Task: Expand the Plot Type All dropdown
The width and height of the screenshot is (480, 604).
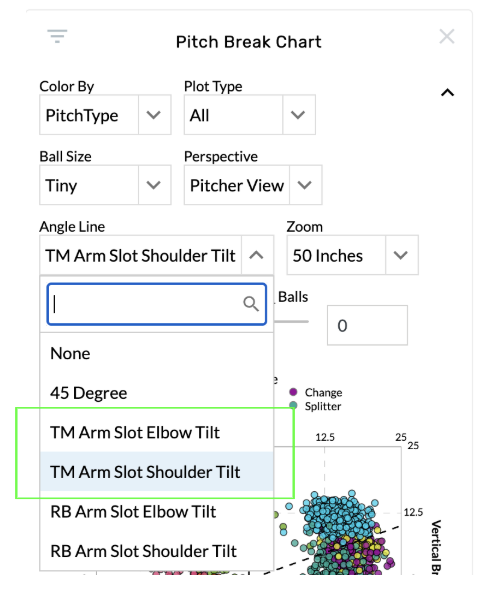Action: click(x=250, y=115)
